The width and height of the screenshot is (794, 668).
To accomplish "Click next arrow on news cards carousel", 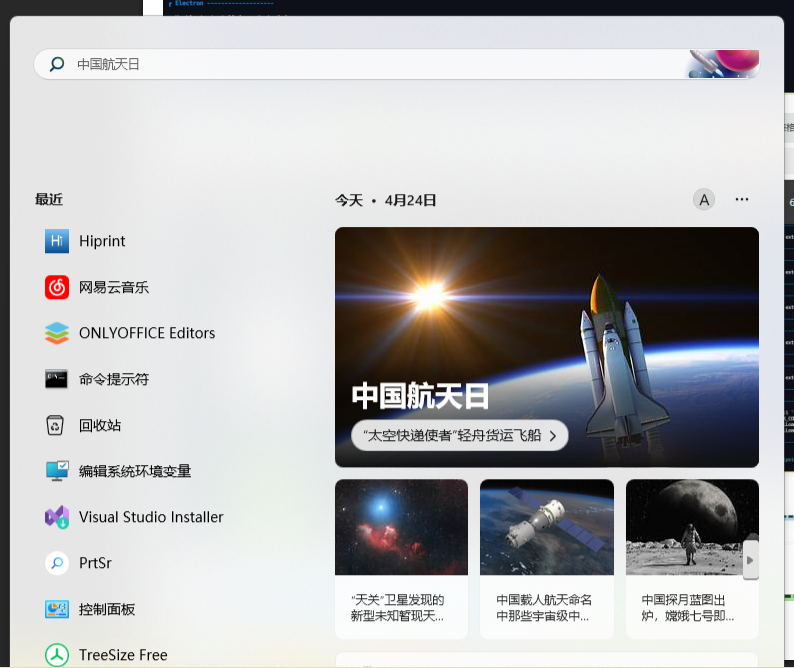I will point(750,560).
